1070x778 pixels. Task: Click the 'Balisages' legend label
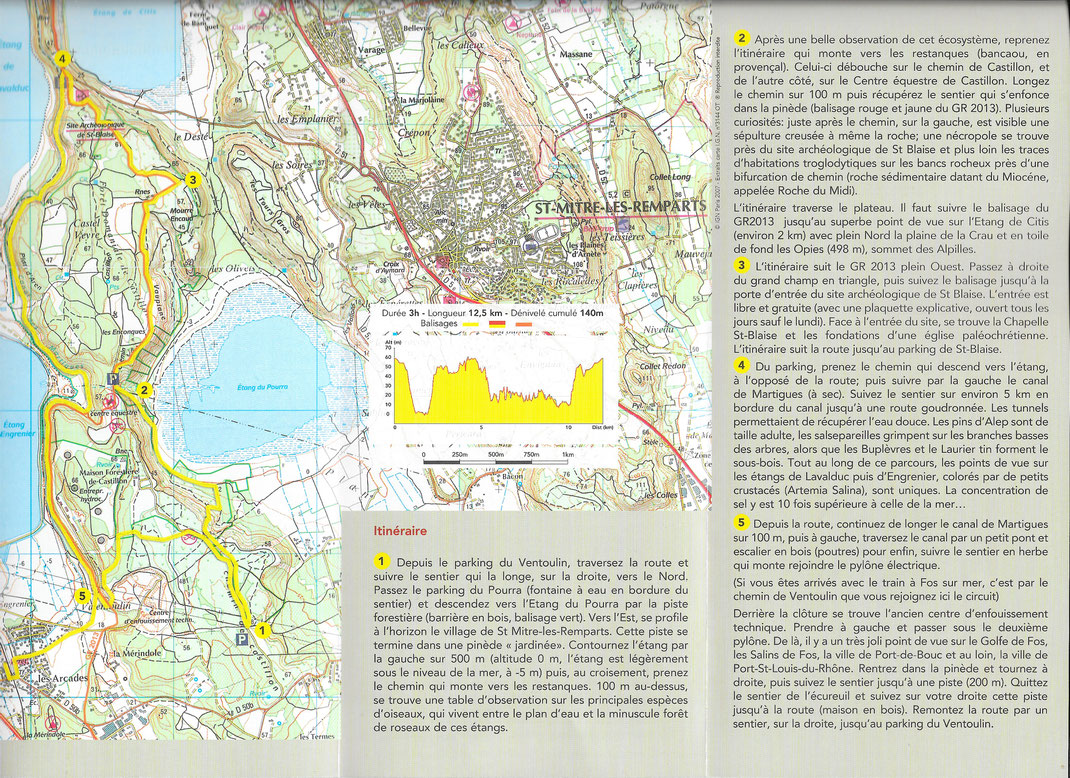pyautogui.click(x=439, y=323)
